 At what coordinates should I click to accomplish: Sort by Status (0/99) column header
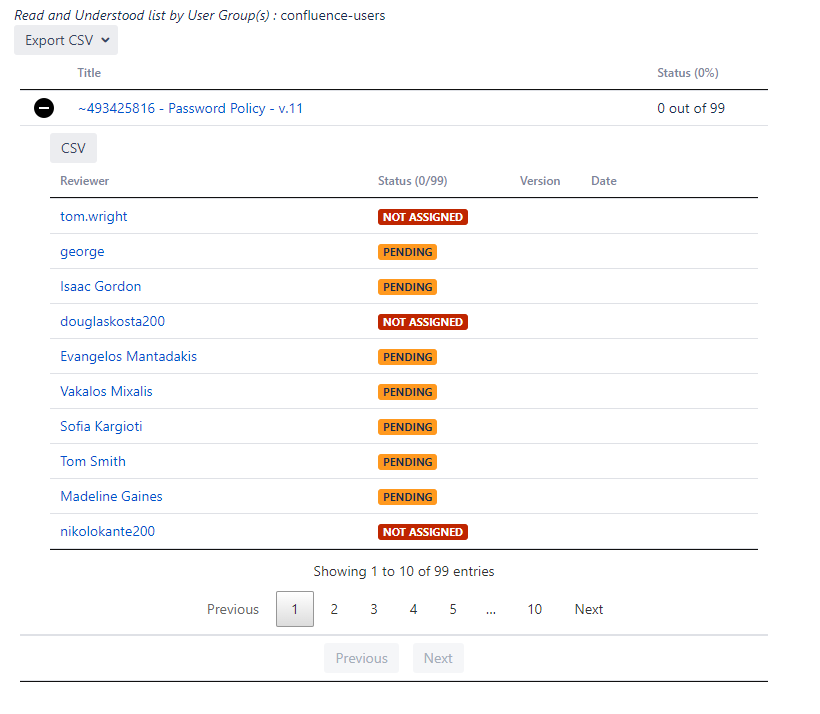(x=412, y=181)
